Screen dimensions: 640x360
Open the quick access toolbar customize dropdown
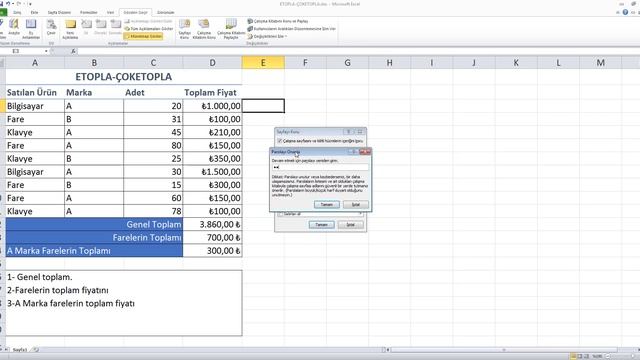(30, 4)
